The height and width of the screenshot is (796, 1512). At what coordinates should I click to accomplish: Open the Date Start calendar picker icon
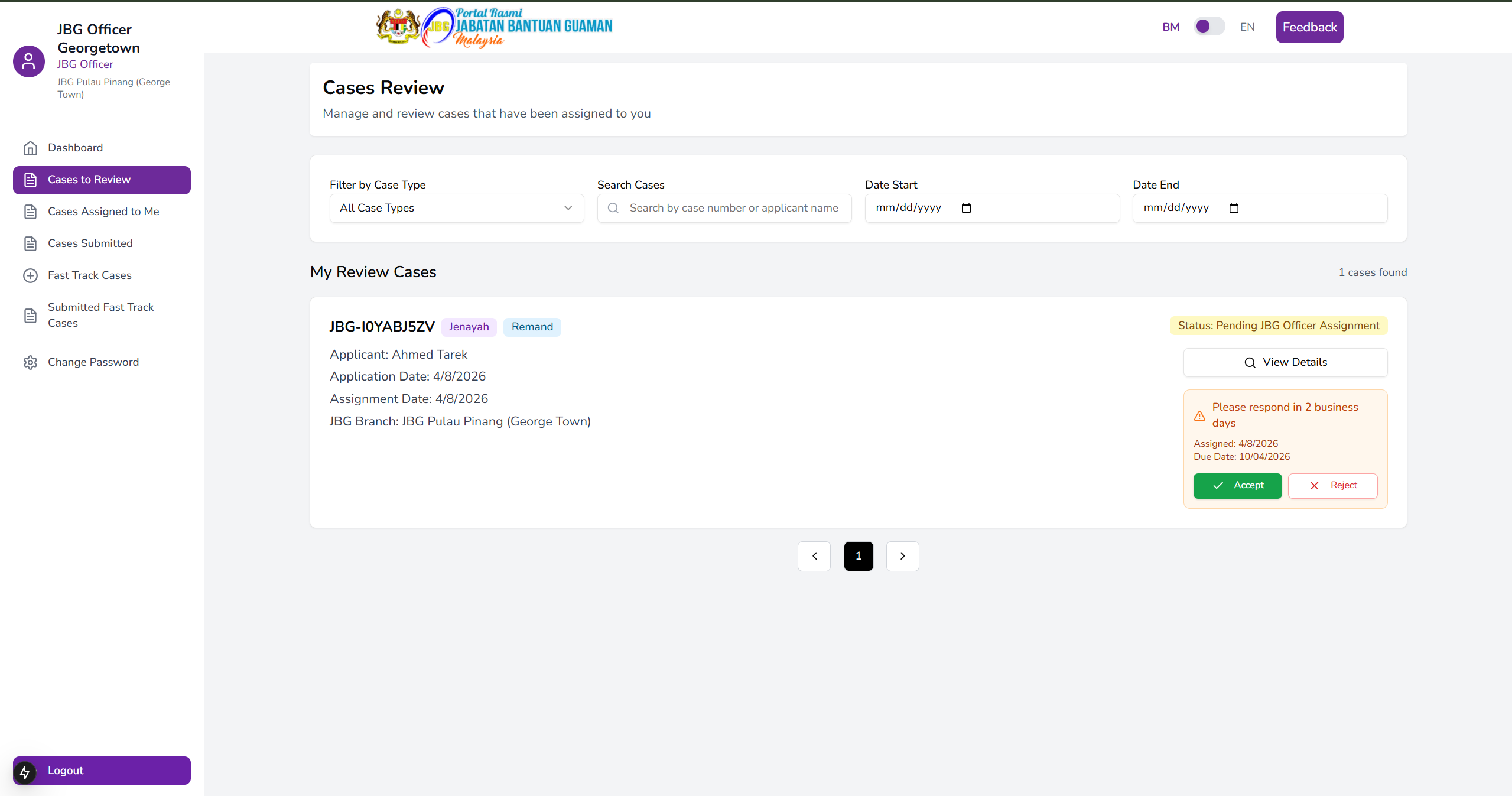[966, 208]
